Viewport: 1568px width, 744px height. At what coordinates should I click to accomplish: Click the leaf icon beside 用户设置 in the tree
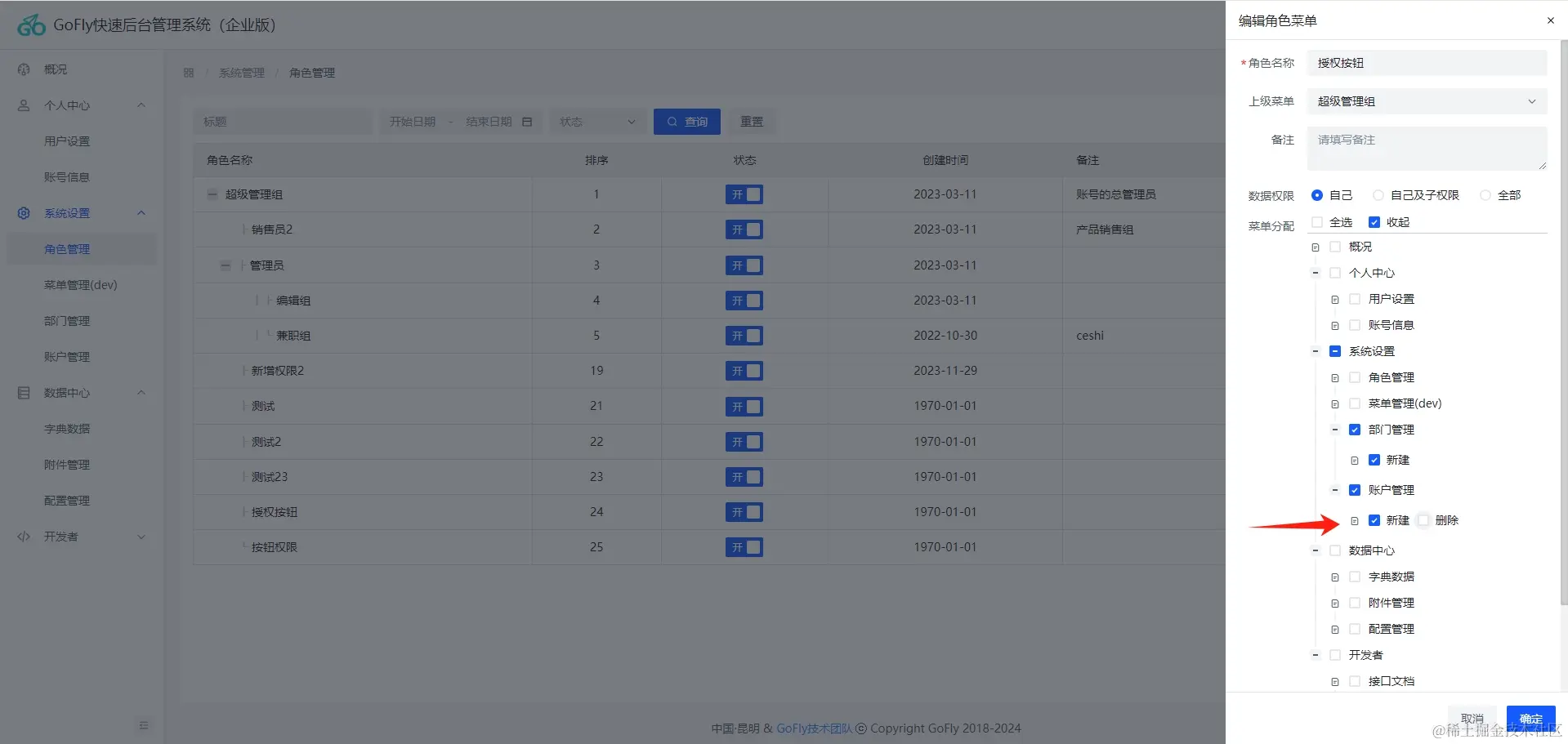1335,300
